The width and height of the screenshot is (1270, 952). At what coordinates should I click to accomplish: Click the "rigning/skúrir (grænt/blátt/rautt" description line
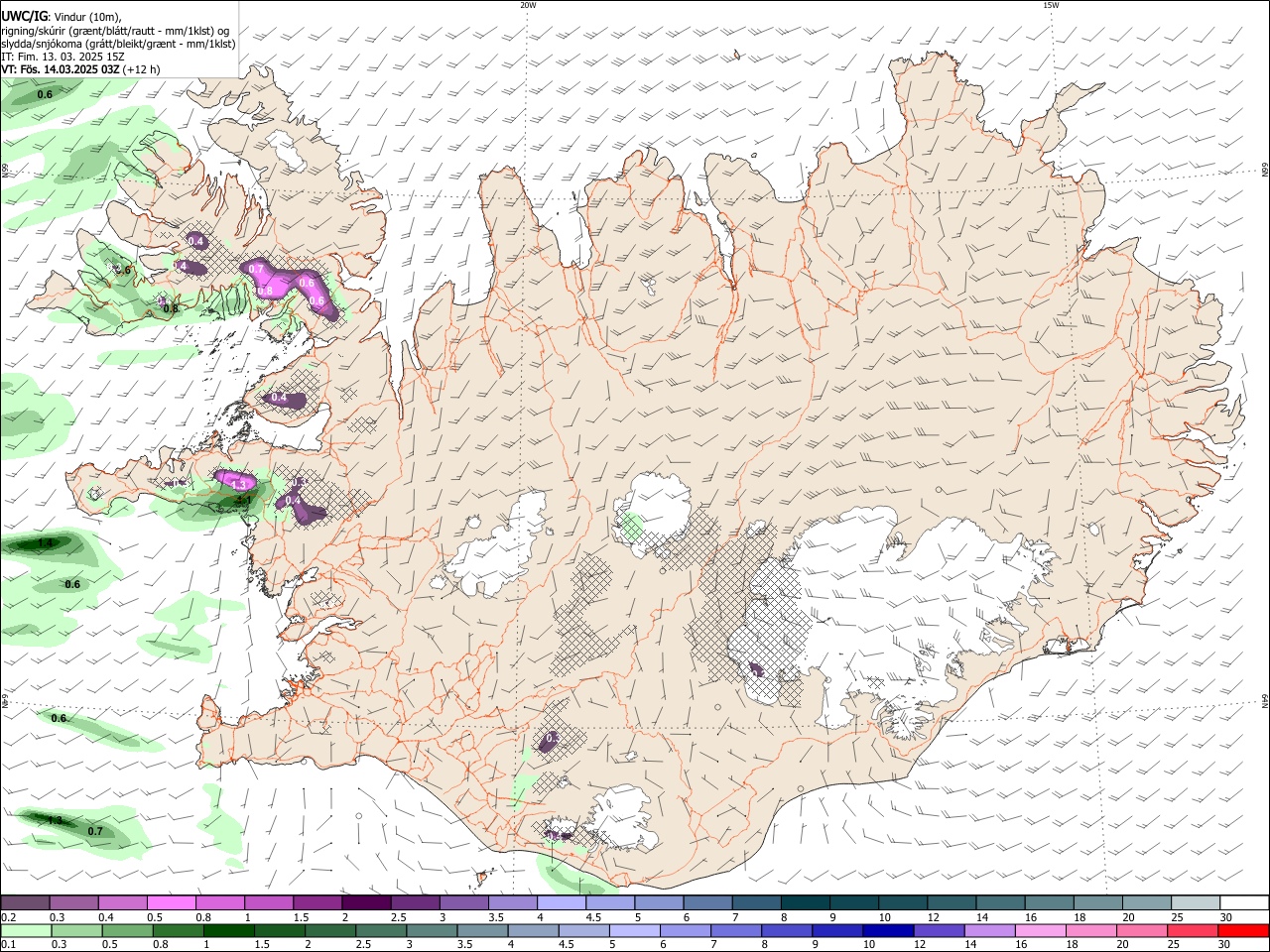pos(115,30)
